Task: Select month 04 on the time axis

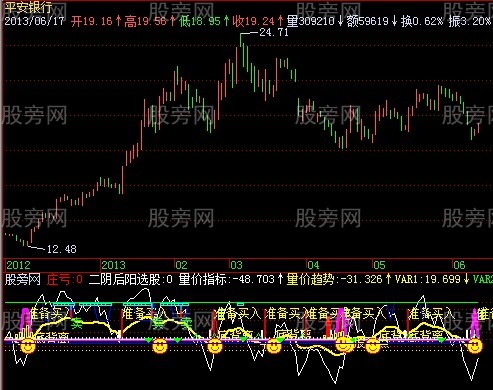Action: coord(313,265)
